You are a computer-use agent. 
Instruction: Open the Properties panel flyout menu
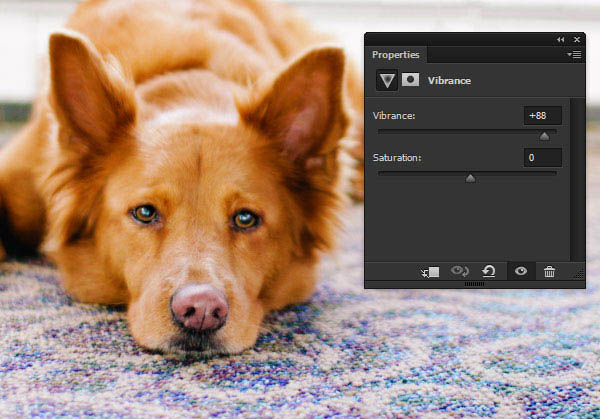click(574, 55)
